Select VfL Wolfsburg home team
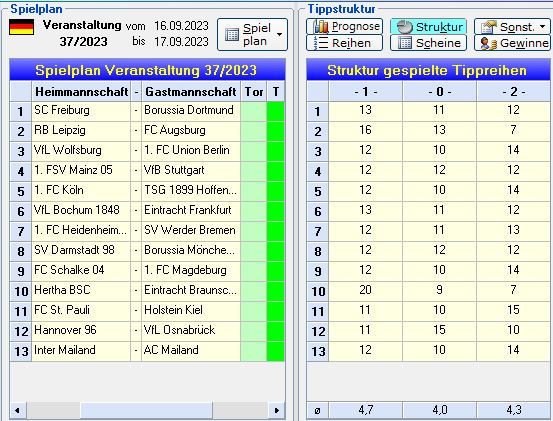This screenshot has height=421, width=553. [81, 151]
